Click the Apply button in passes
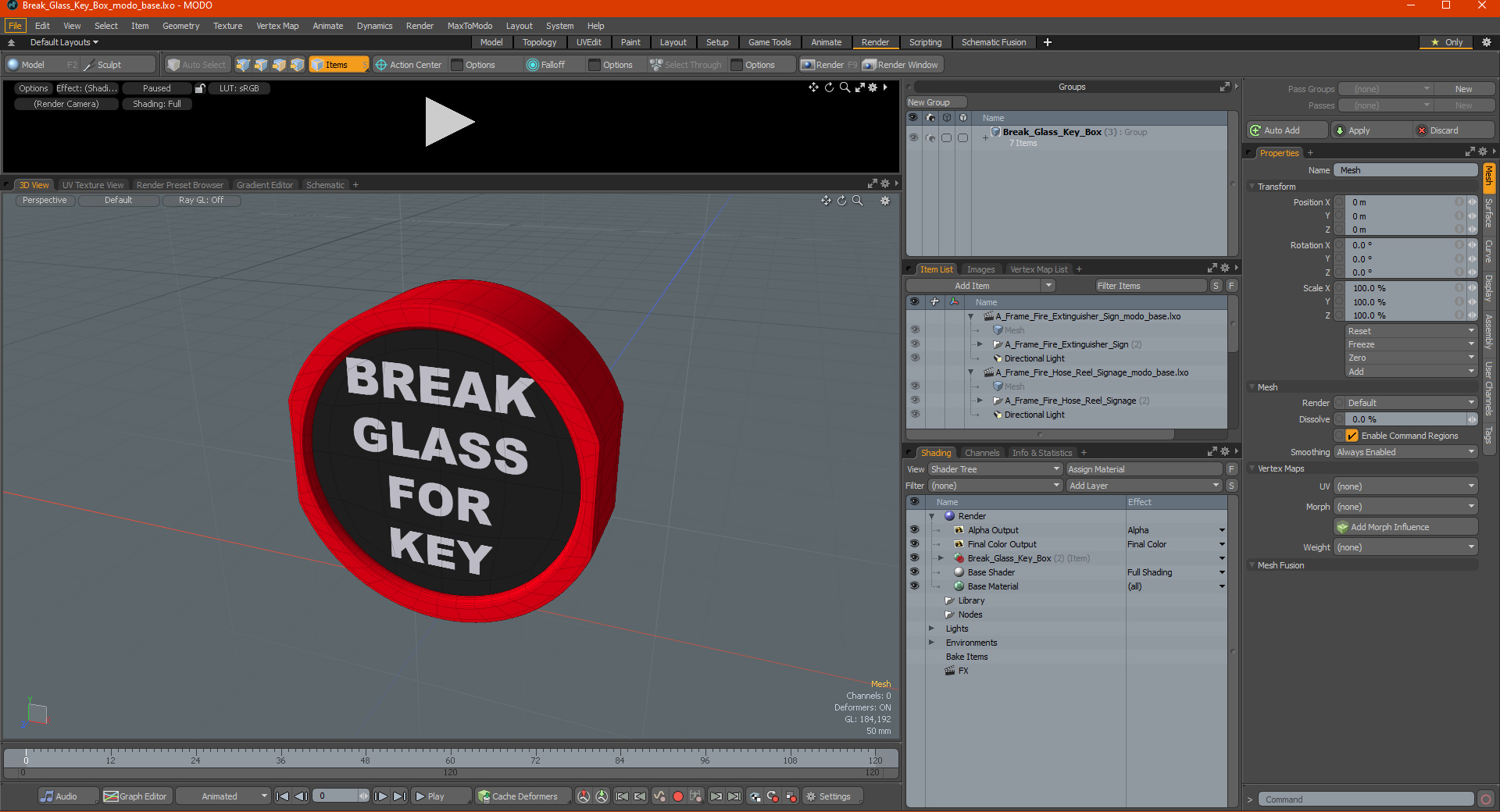1500x812 pixels. pyautogui.click(x=1373, y=130)
